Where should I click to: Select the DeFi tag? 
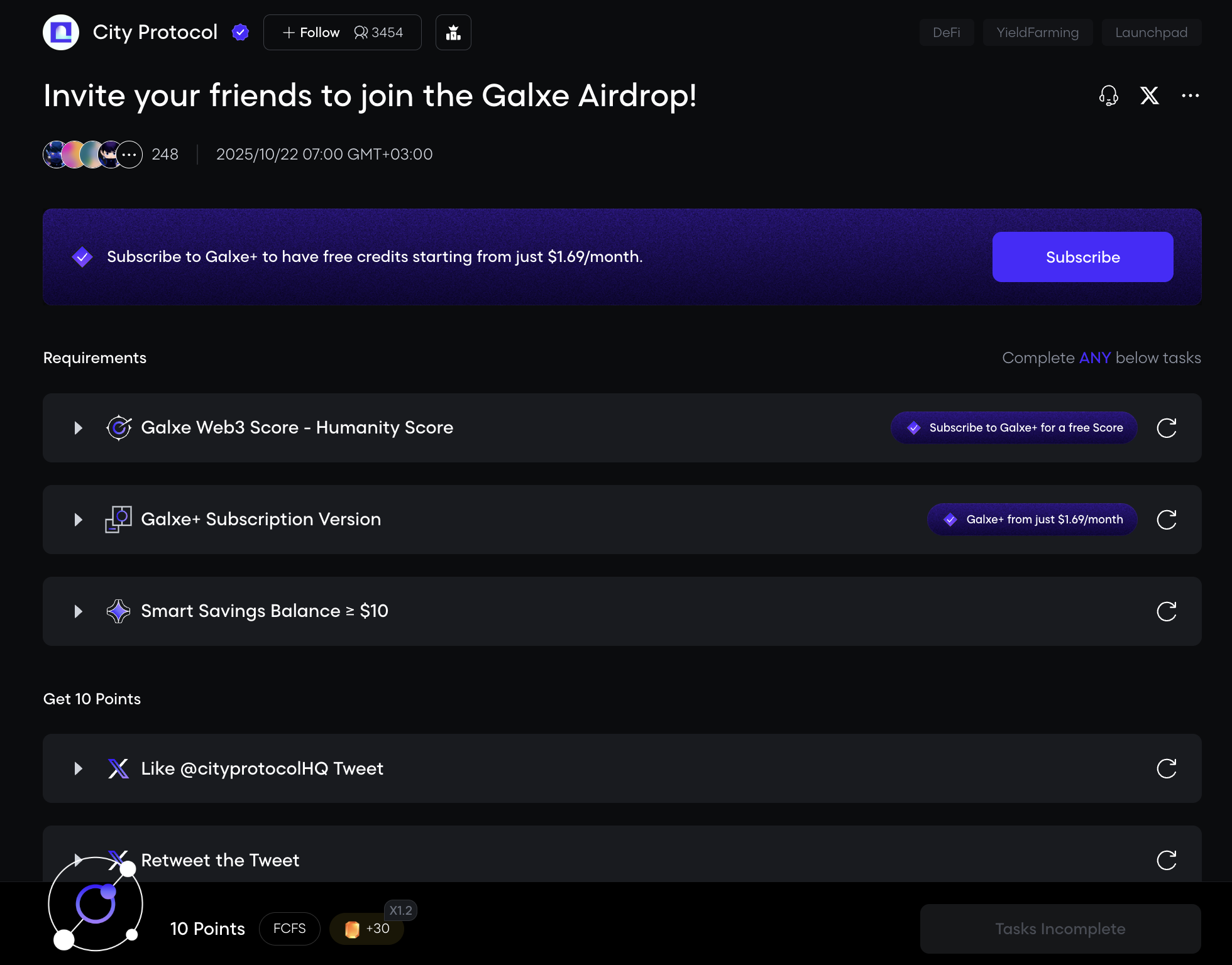[x=946, y=32]
